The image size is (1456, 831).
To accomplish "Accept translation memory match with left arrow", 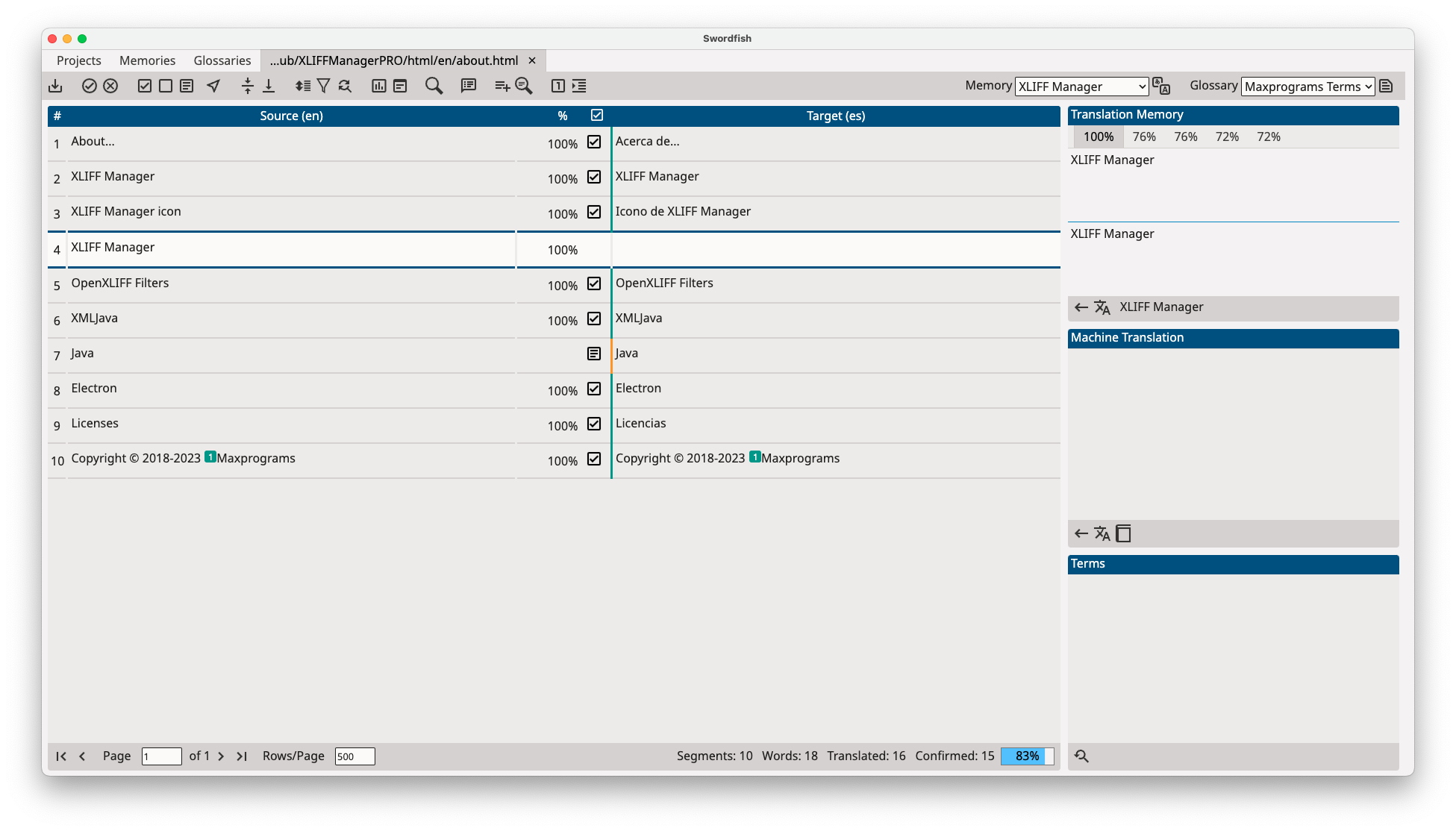I will (1081, 307).
